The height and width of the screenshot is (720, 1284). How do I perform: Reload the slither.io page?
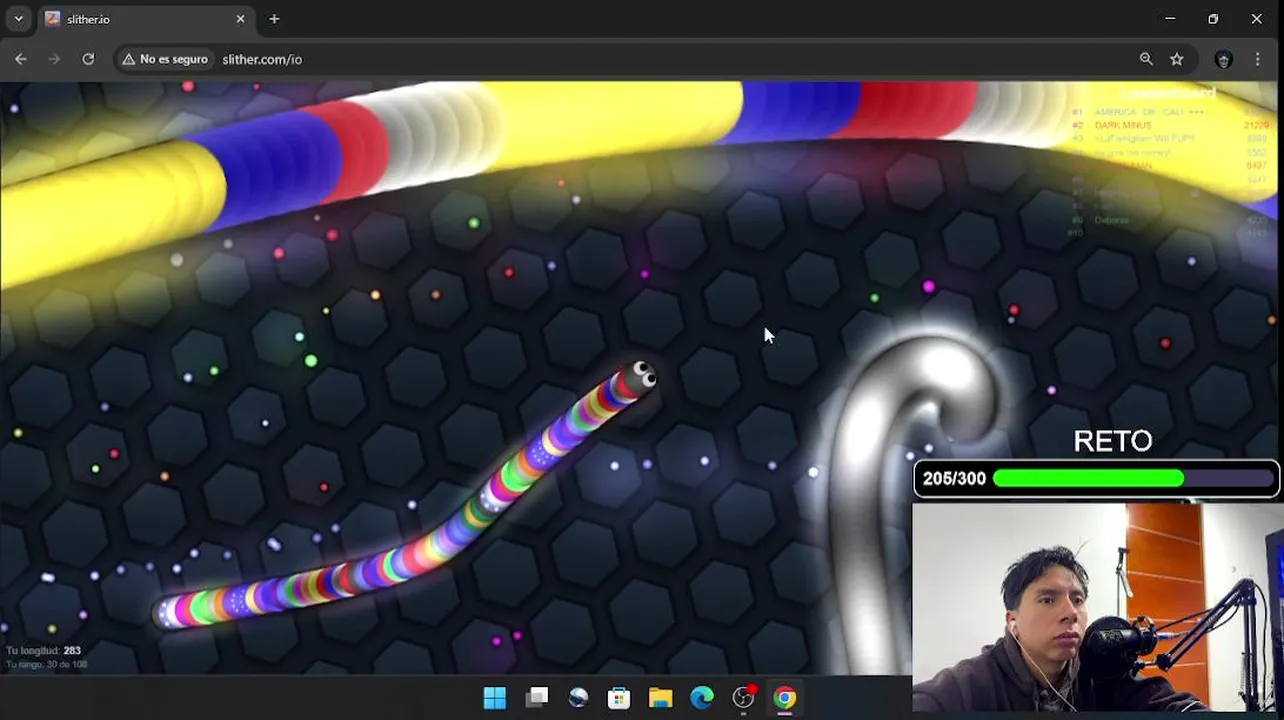click(x=88, y=59)
